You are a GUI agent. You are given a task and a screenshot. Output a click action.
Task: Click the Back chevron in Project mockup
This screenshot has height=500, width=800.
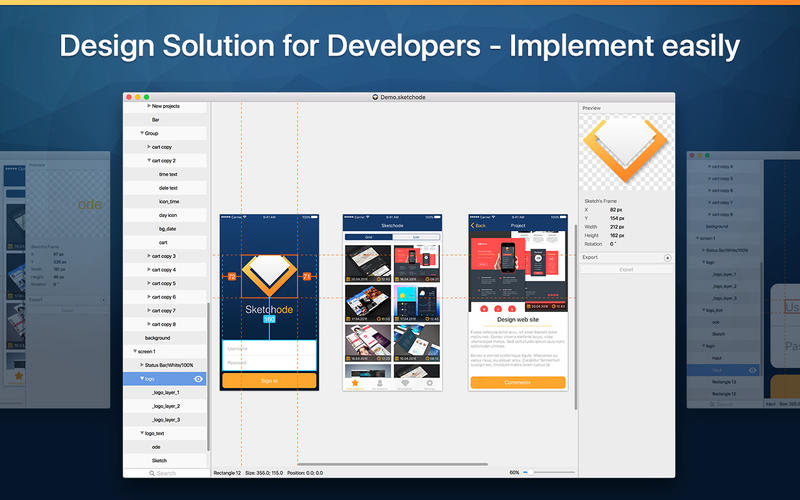(x=473, y=225)
